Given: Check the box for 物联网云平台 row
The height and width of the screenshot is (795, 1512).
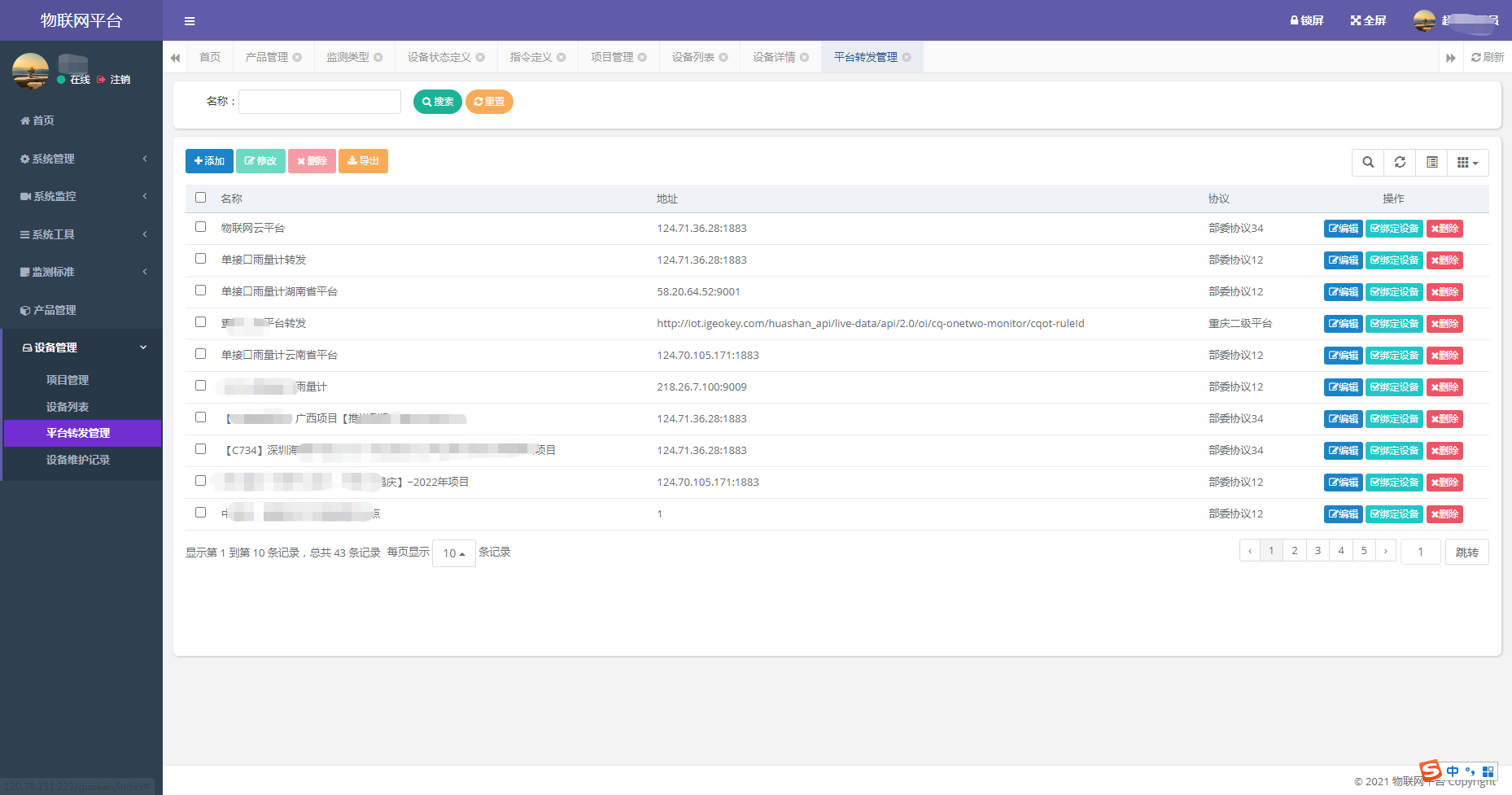Looking at the screenshot, I should point(200,227).
